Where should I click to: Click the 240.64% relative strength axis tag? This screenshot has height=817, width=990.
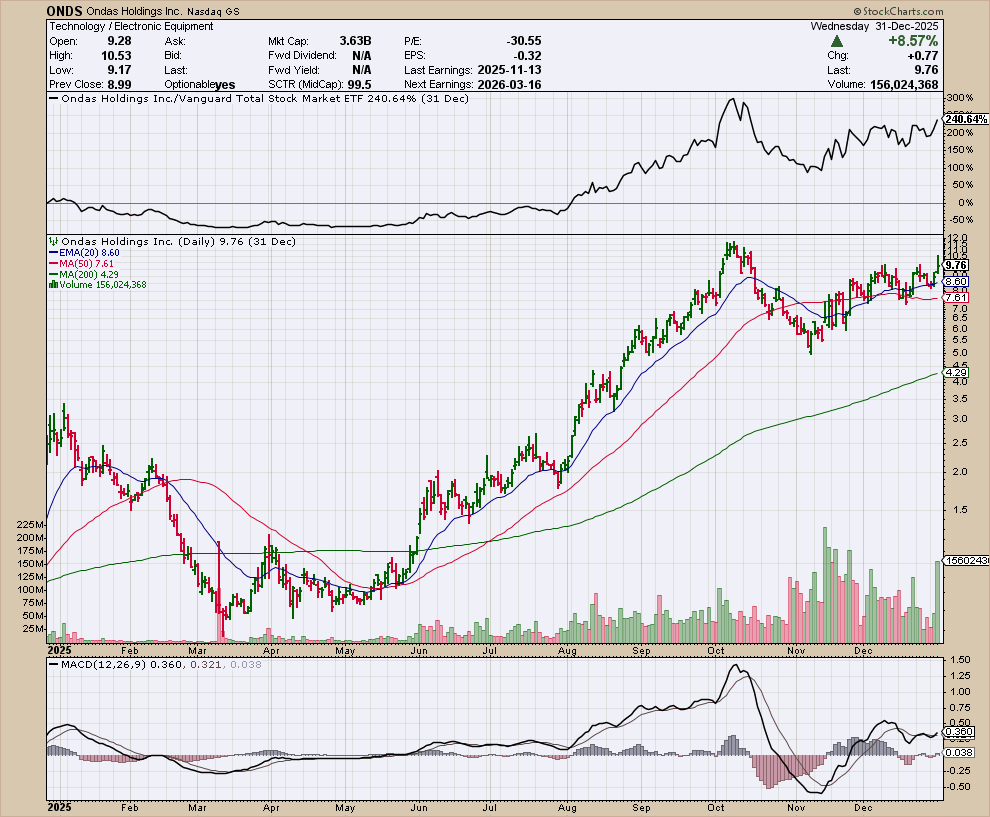click(966, 119)
